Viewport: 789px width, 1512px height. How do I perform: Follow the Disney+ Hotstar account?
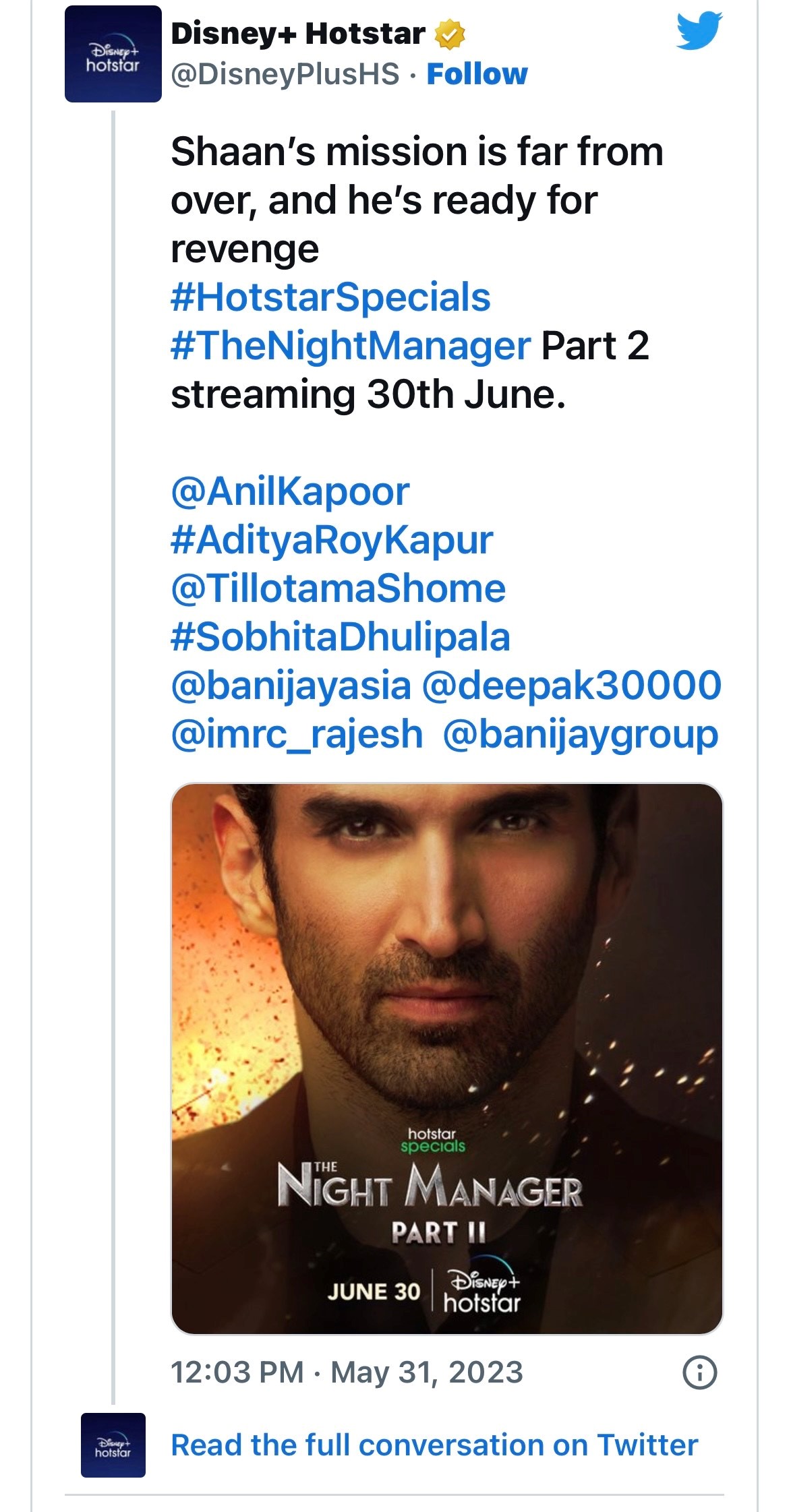pyautogui.click(x=477, y=74)
